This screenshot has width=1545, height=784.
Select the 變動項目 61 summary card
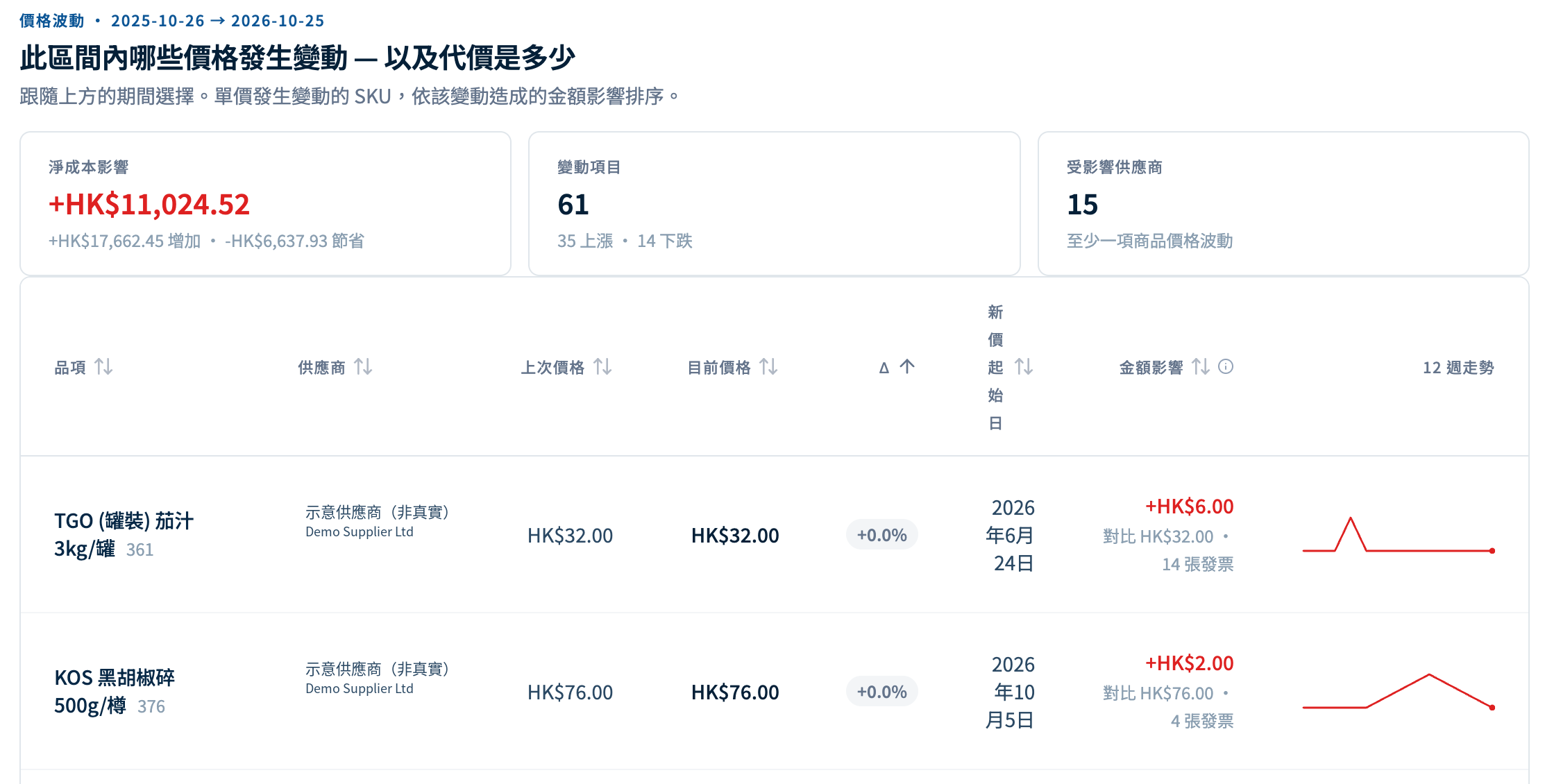tap(775, 203)
